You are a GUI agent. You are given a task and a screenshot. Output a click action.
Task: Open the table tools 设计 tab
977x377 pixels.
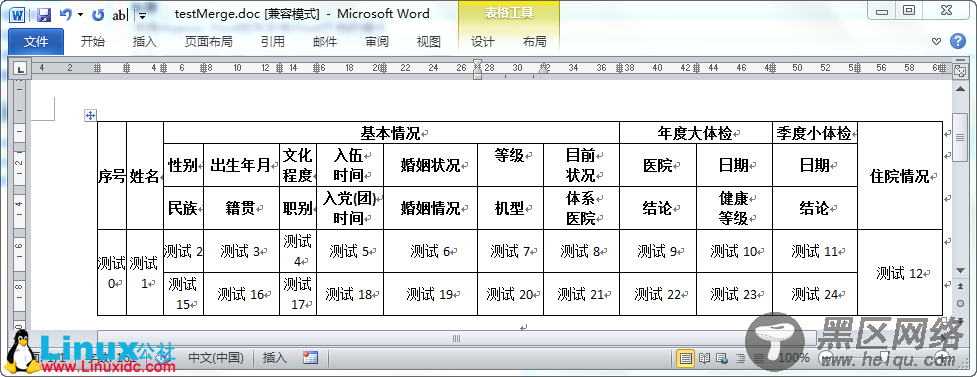click(x=483, y=42)
